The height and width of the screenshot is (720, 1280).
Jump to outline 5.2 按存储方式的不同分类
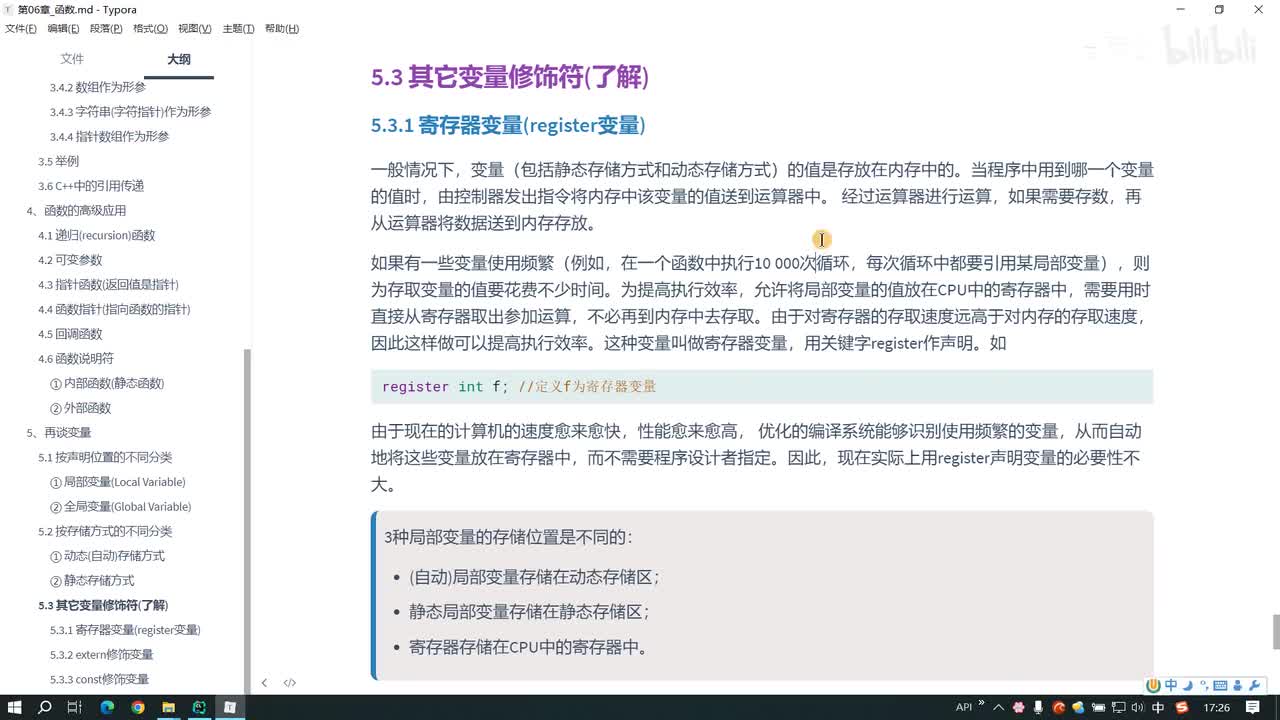pos(105,531)
